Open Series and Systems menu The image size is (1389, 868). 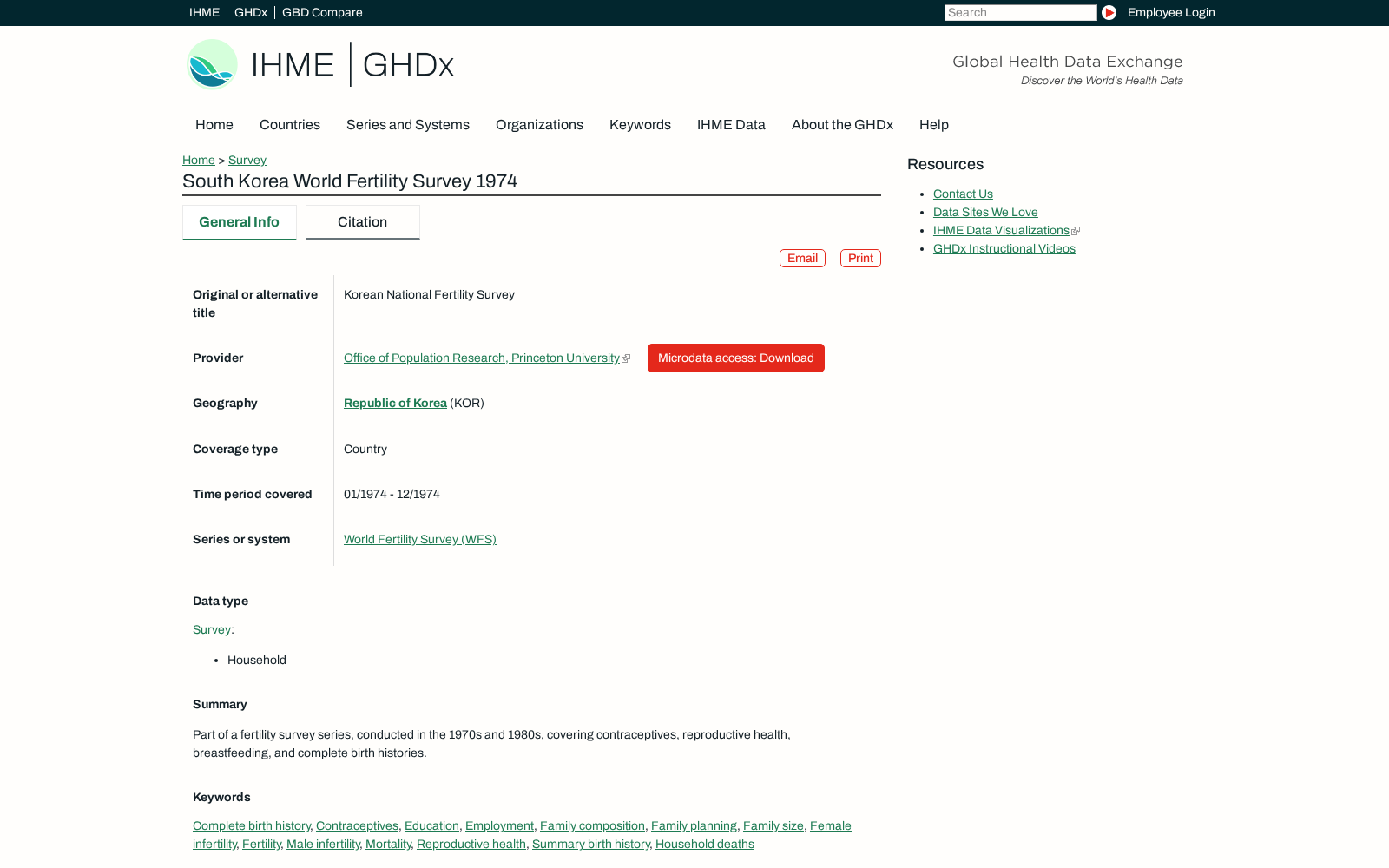point(408,125)
